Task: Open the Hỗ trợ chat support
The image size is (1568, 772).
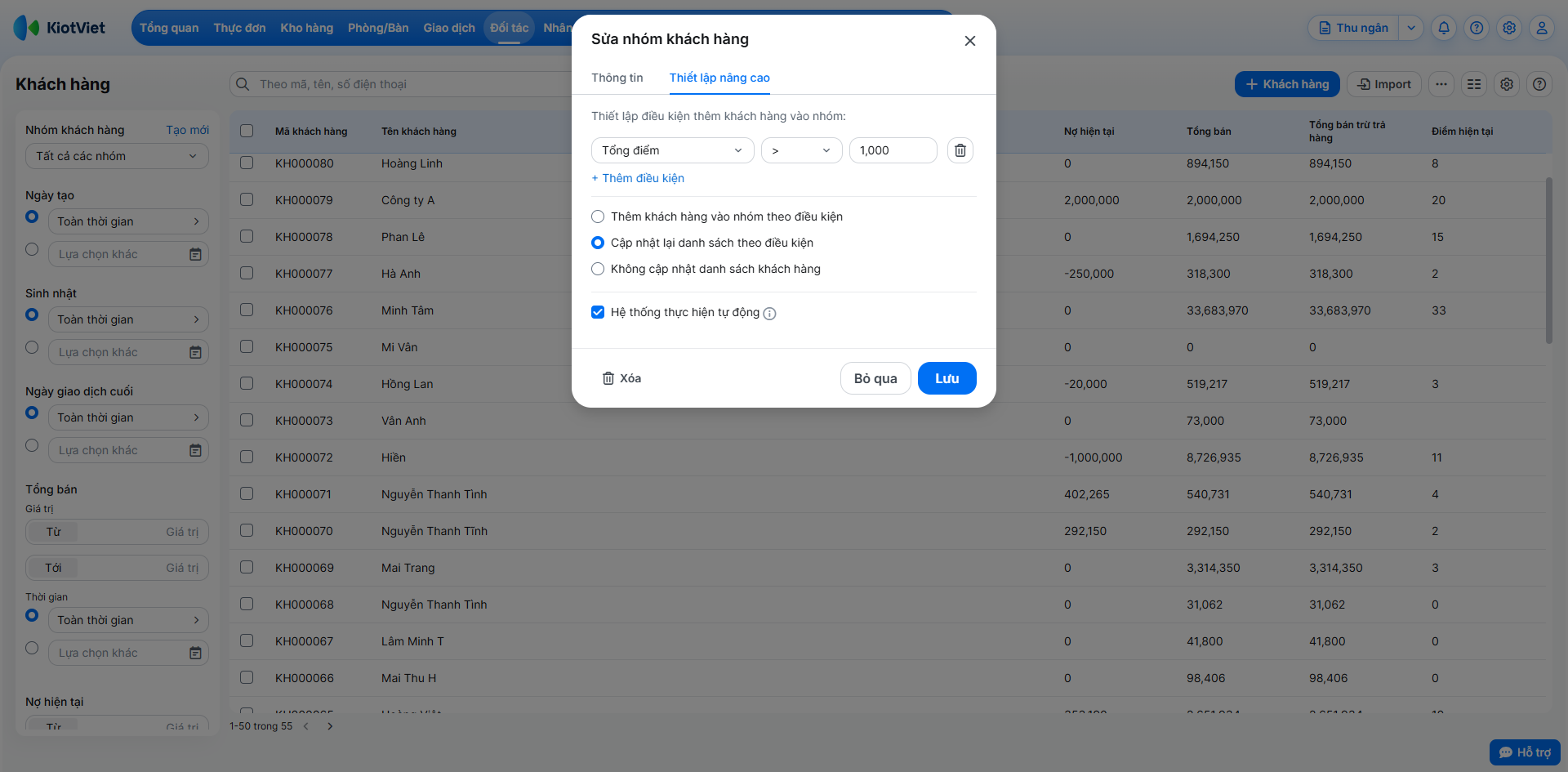Action: (x=1525, y=752)
